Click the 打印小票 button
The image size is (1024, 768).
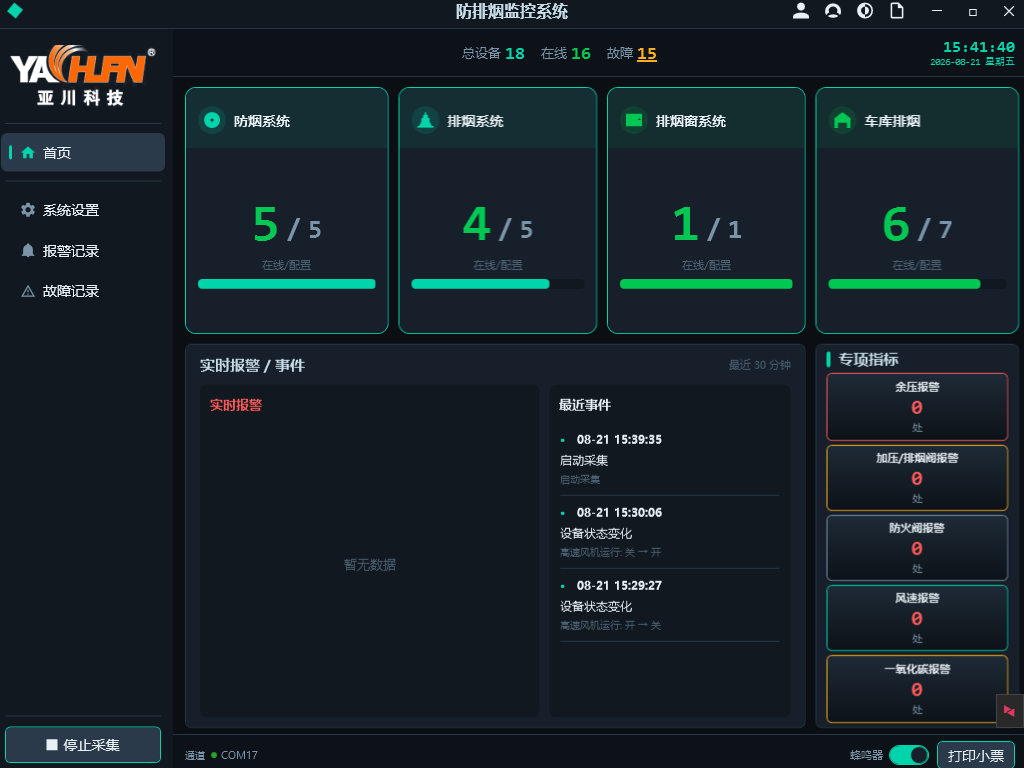[x=976, y=755]
